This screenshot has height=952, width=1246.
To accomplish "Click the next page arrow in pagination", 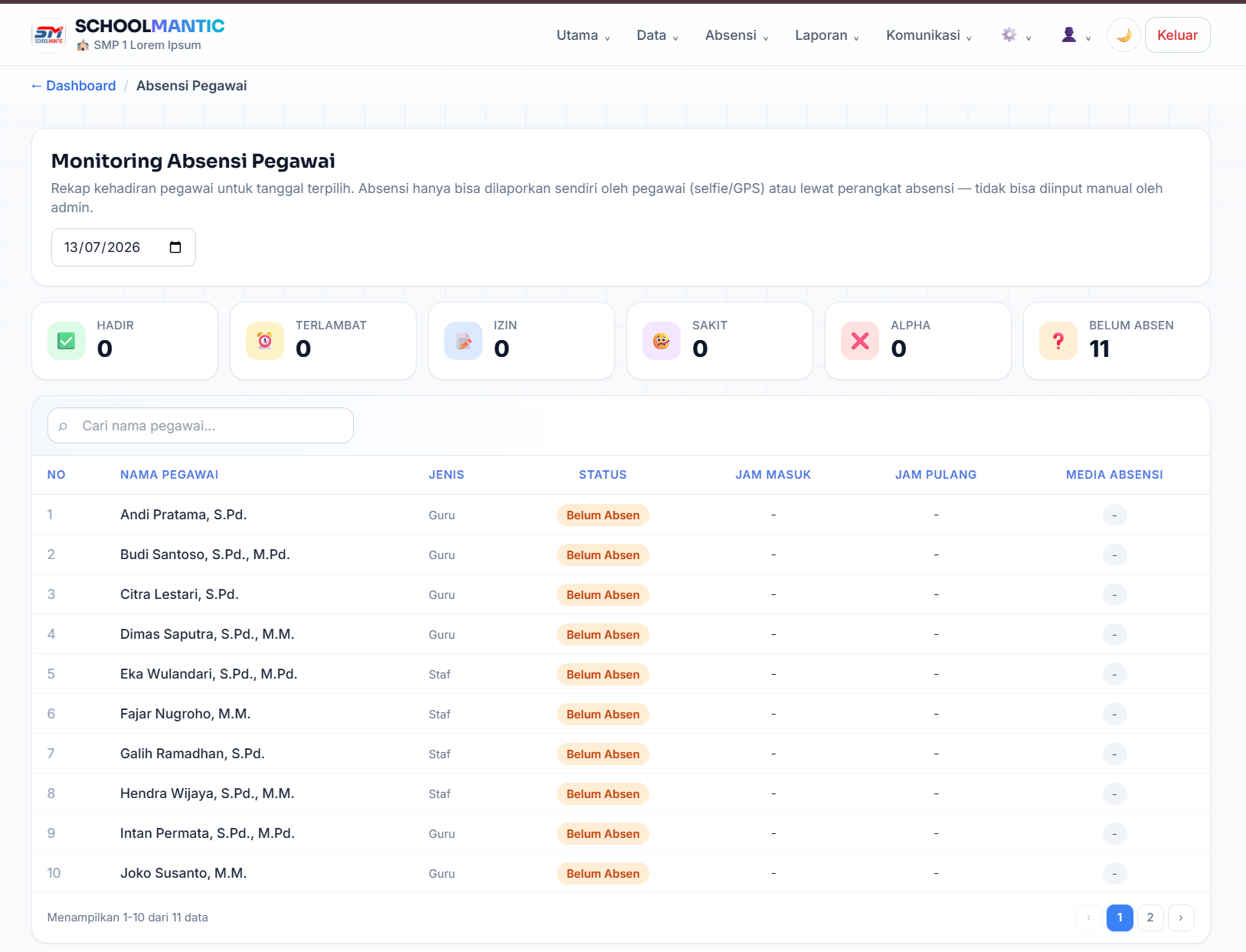I will (x=1181, y=918).
